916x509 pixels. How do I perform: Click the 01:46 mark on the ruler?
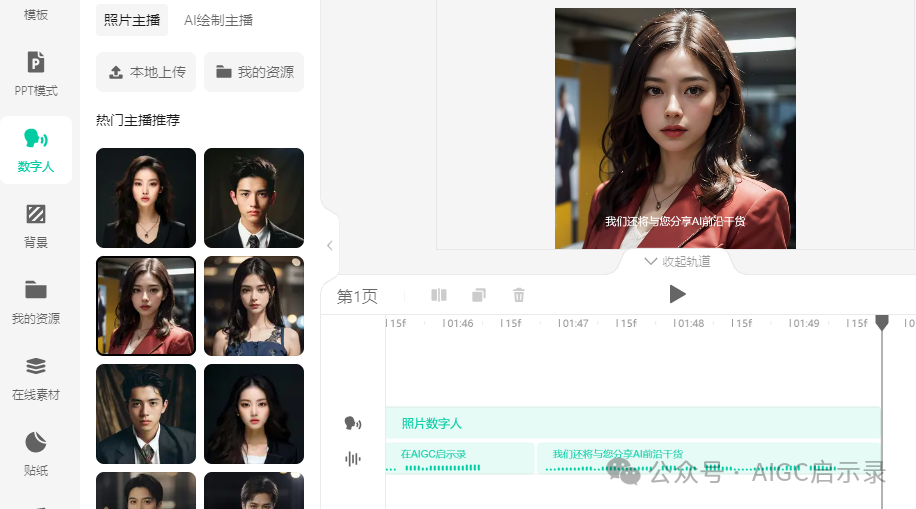[x=457, y=323]
